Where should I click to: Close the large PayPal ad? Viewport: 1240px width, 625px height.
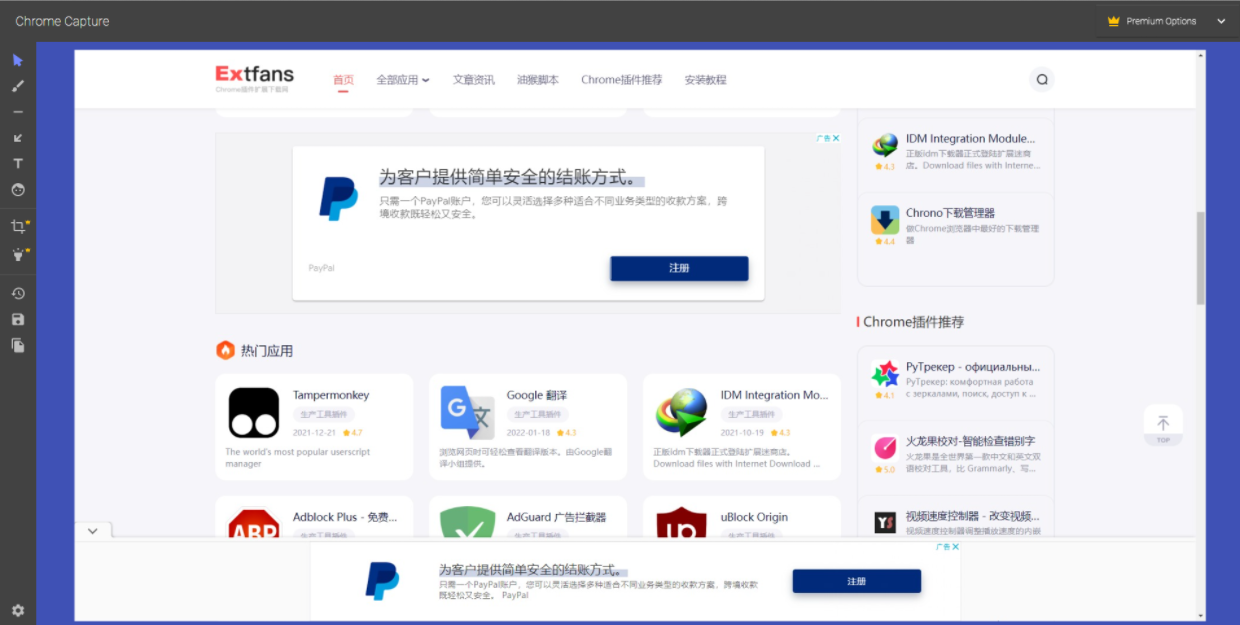(836, 138)
